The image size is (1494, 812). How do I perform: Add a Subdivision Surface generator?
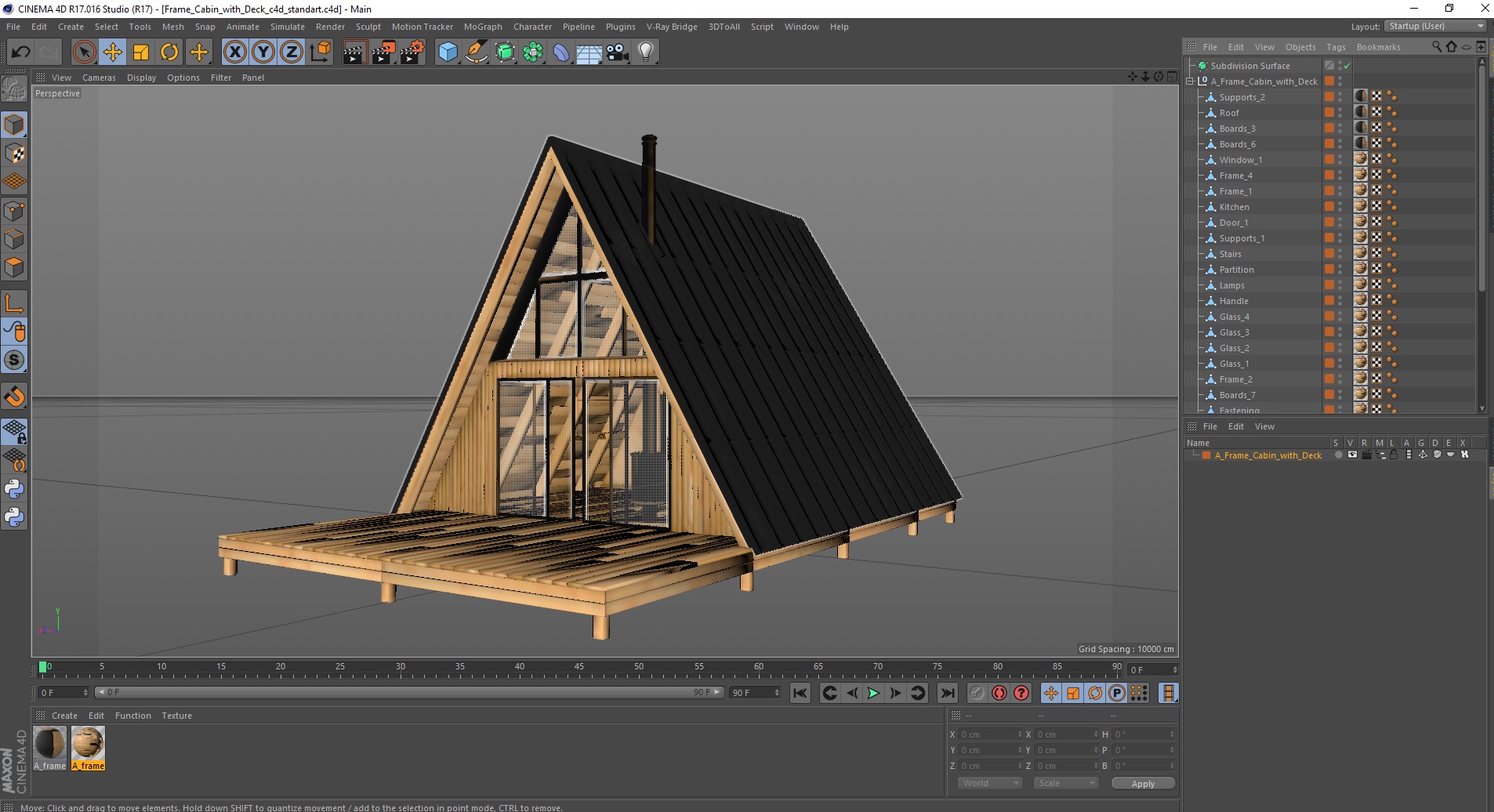pyautogui.click(x=505, y=53)
